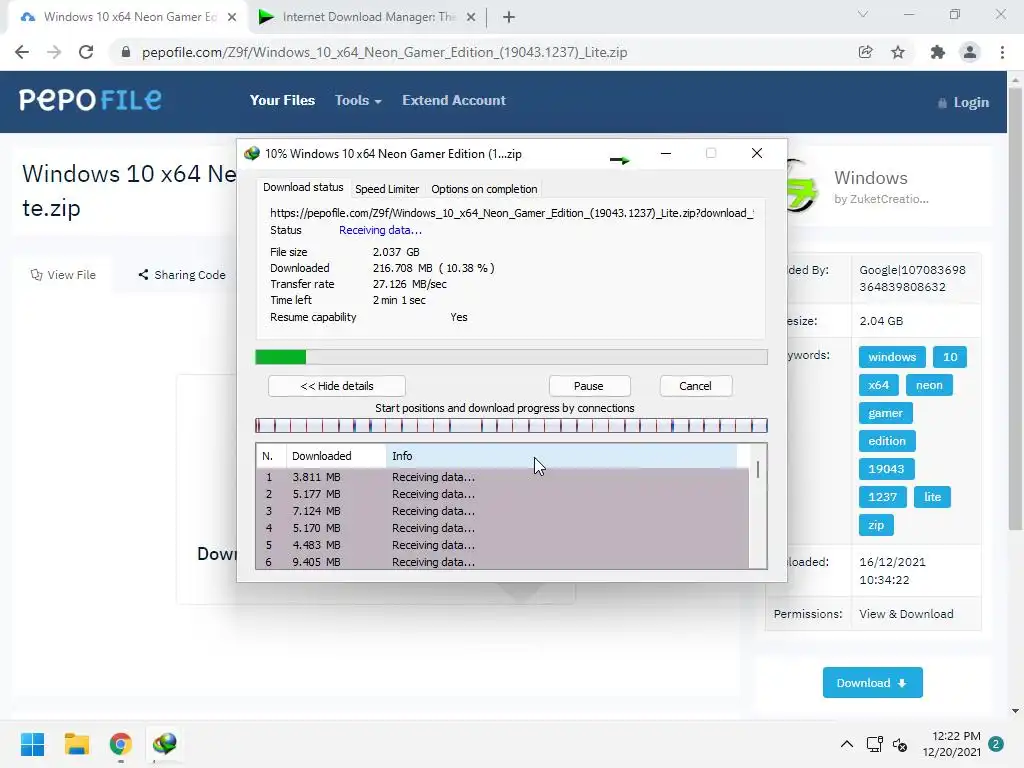1024x768 pixels.
Task: Click the PepoFile logo
Action: click(90, 100)
